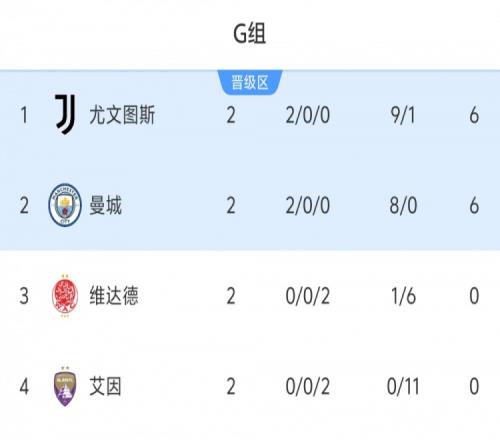Select rank number 1 row
This screenshot has height=440, width=500.
pyautogui.click(x=250, y=115)
